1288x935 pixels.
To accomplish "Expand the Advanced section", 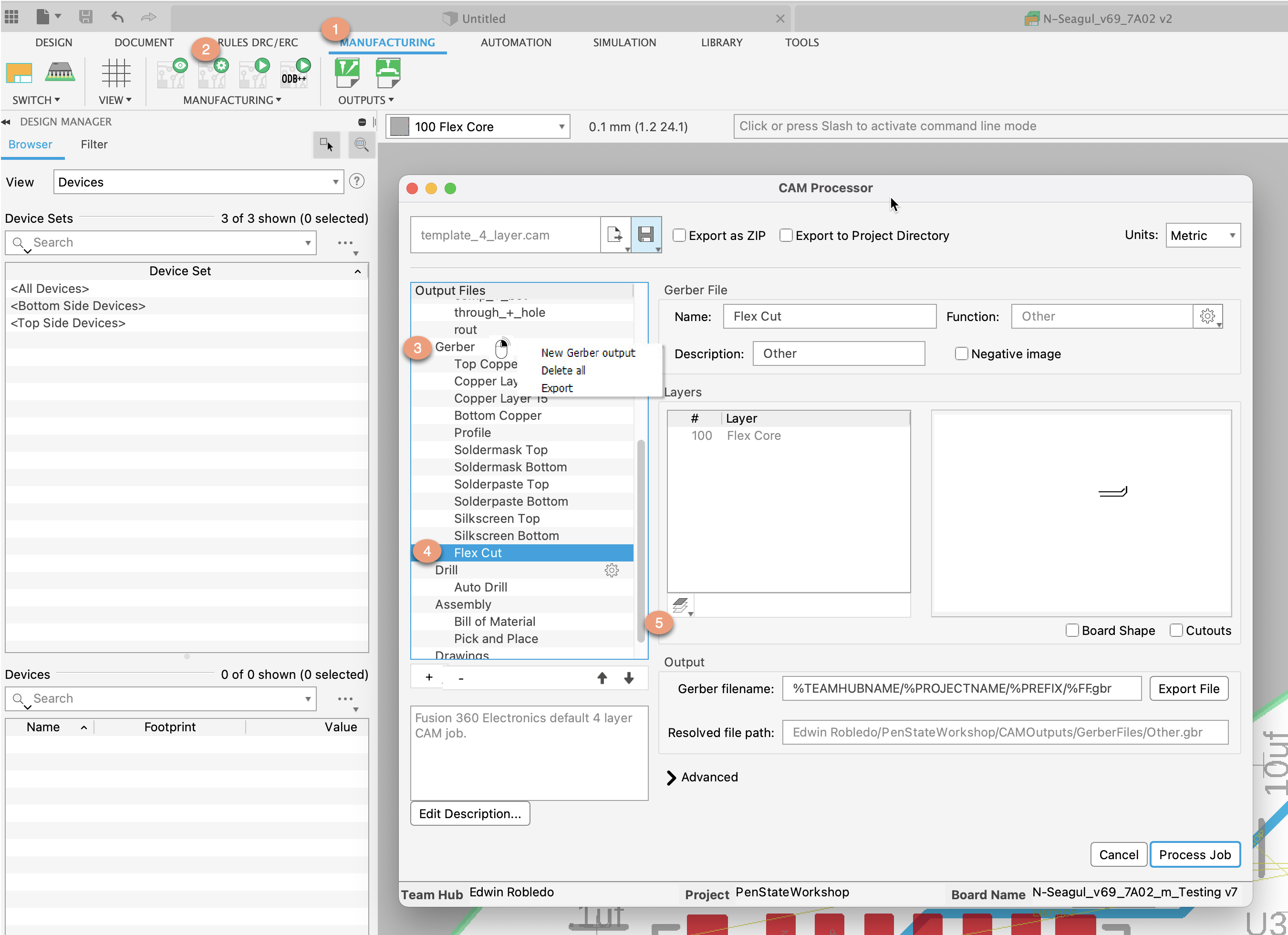I will 673,777.
